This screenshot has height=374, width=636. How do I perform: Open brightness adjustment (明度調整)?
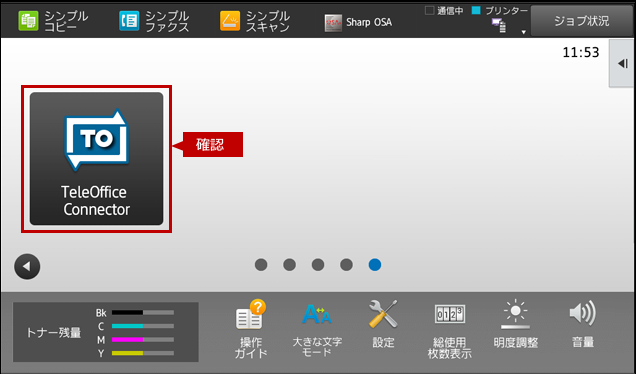(516, 325)
